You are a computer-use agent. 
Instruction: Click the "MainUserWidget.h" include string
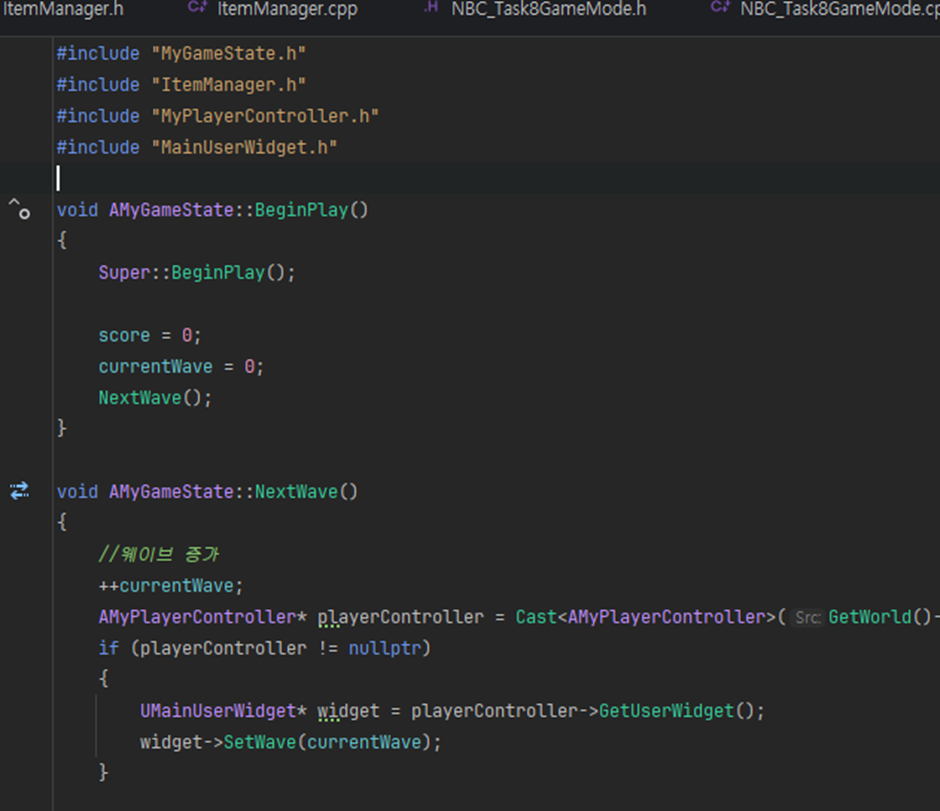click(244, 147)
